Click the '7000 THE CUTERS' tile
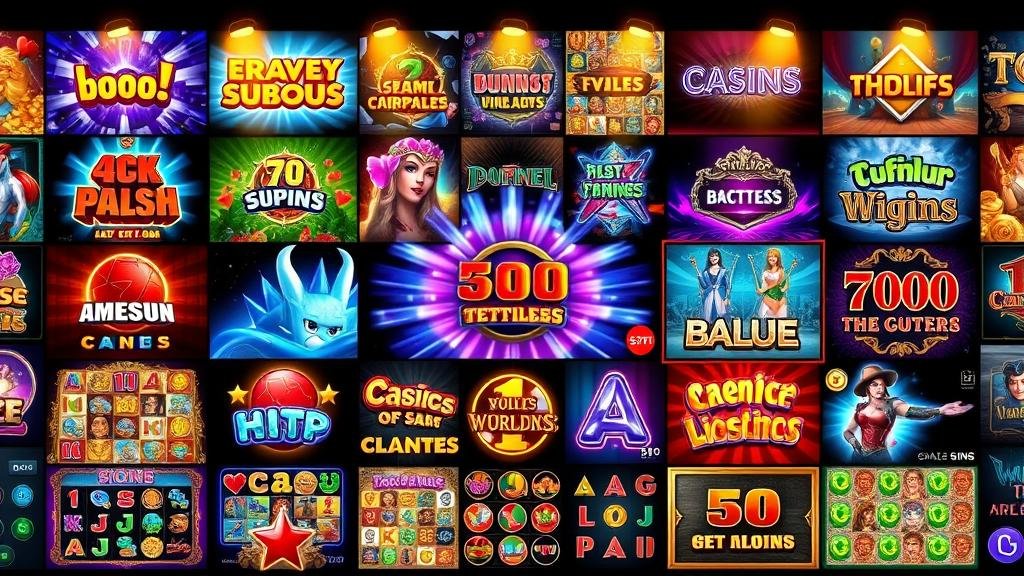This screenshot has width=1024, height=576. coord(902,302)
